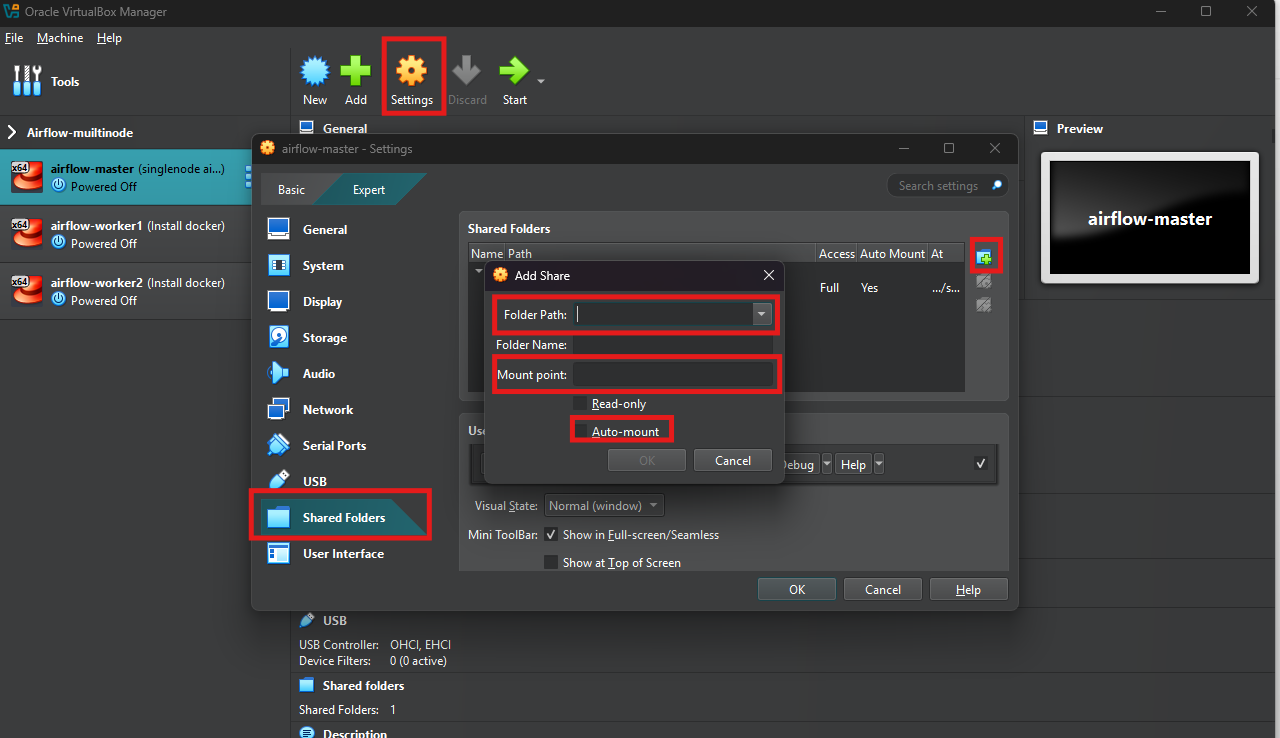Viewport: 1280px width, 738px height.
Task: Open the Start button dropdown arrow
Action: pyautogui.click(x=541, y=81)
